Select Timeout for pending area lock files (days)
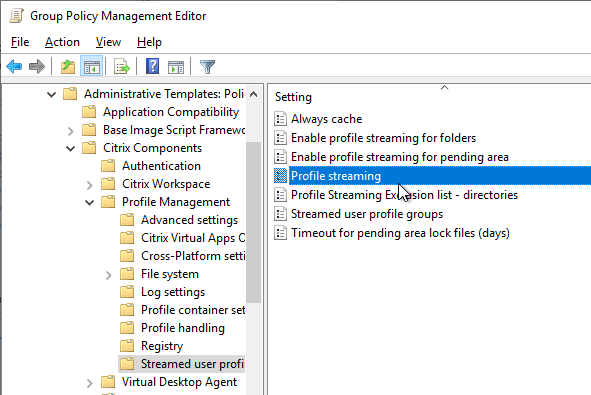Viewport: 591px width, 395px height. [400, 233]
